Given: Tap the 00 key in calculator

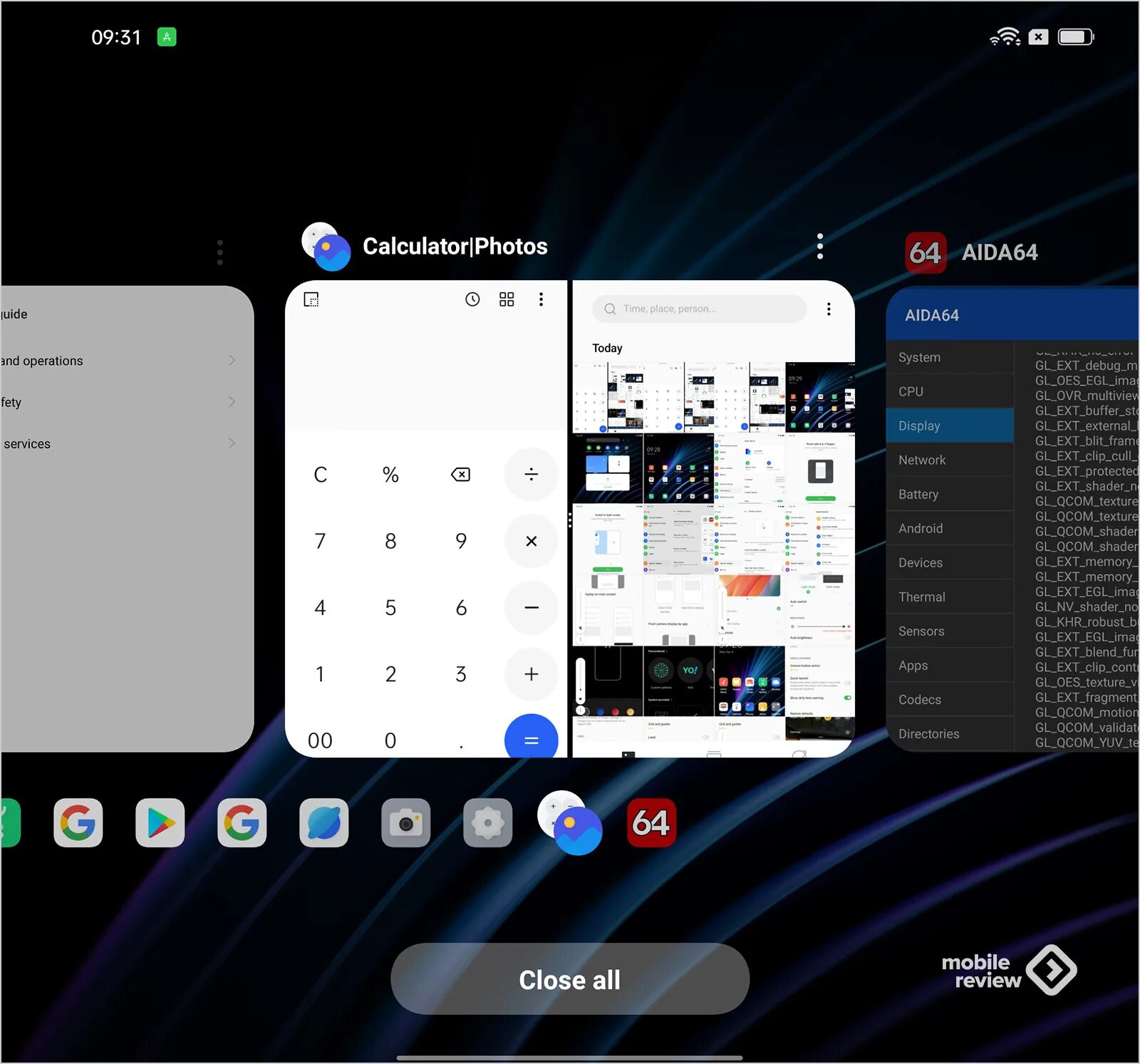Looking at the screenshot, I should (x=320, y=740).
